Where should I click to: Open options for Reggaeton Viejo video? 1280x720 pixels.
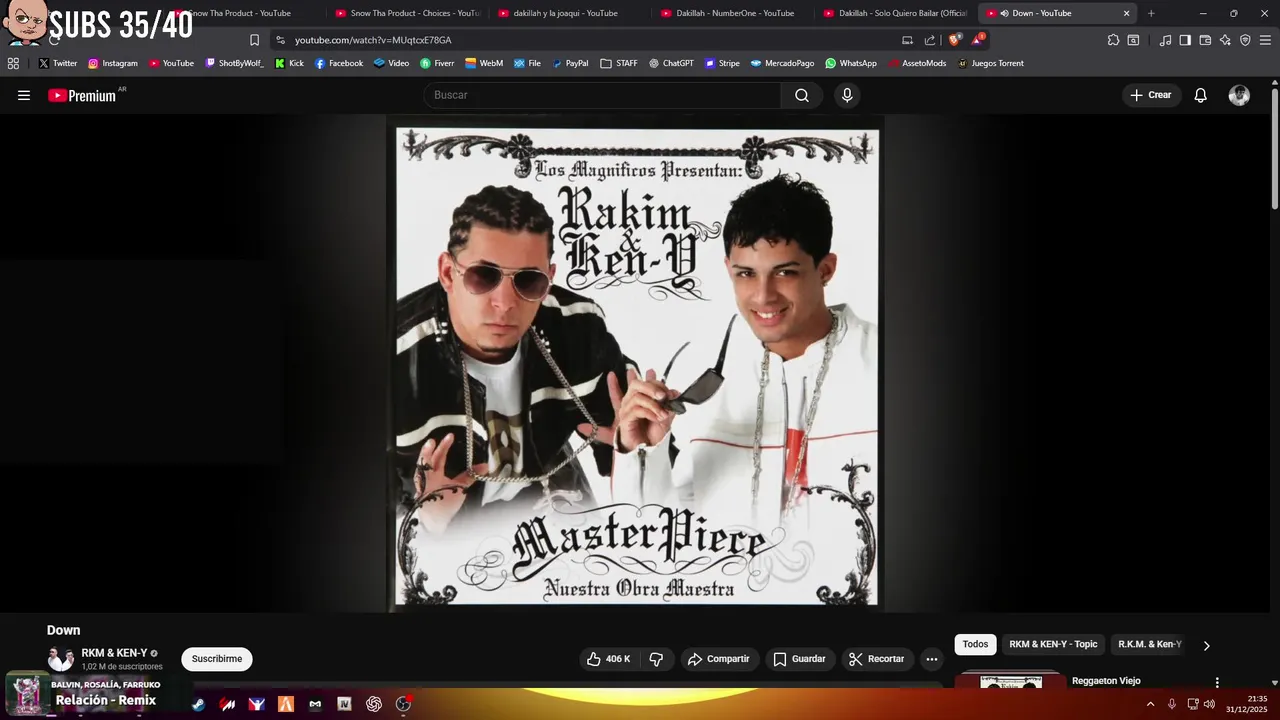[1217, 682]
